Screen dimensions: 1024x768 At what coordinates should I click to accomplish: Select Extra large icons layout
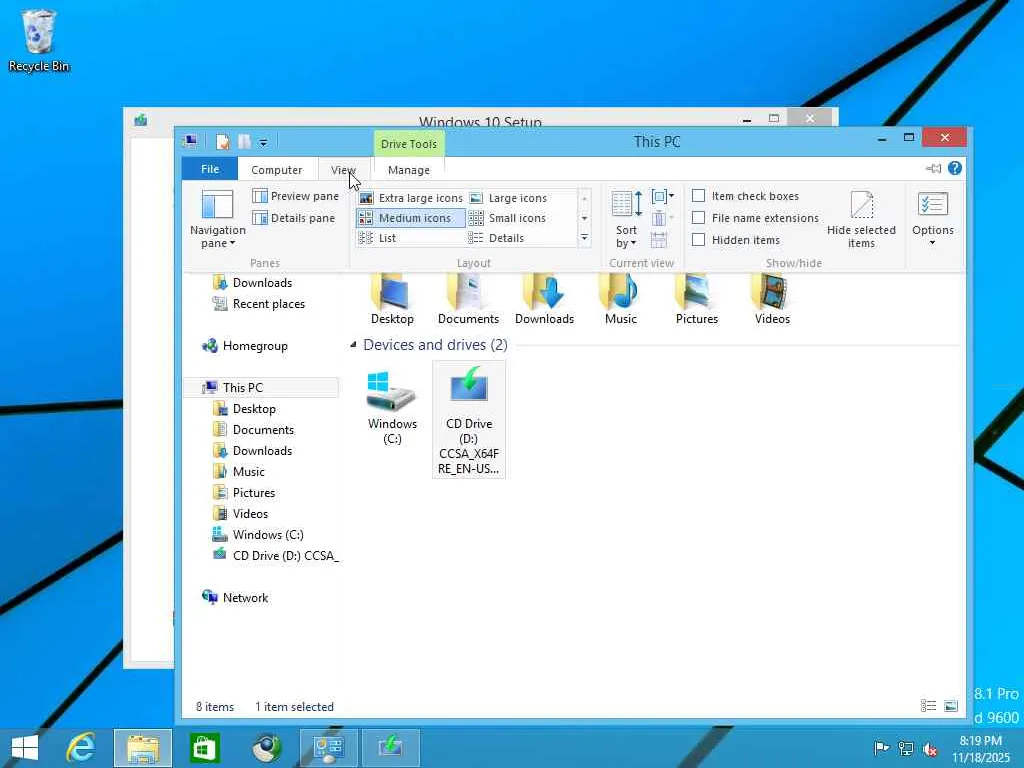coord(411,198)
